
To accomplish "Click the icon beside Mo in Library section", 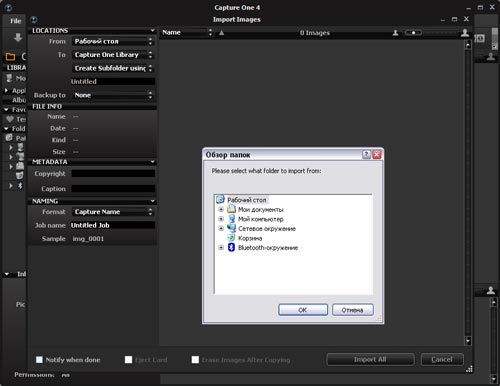I will (x=9, y=78).
